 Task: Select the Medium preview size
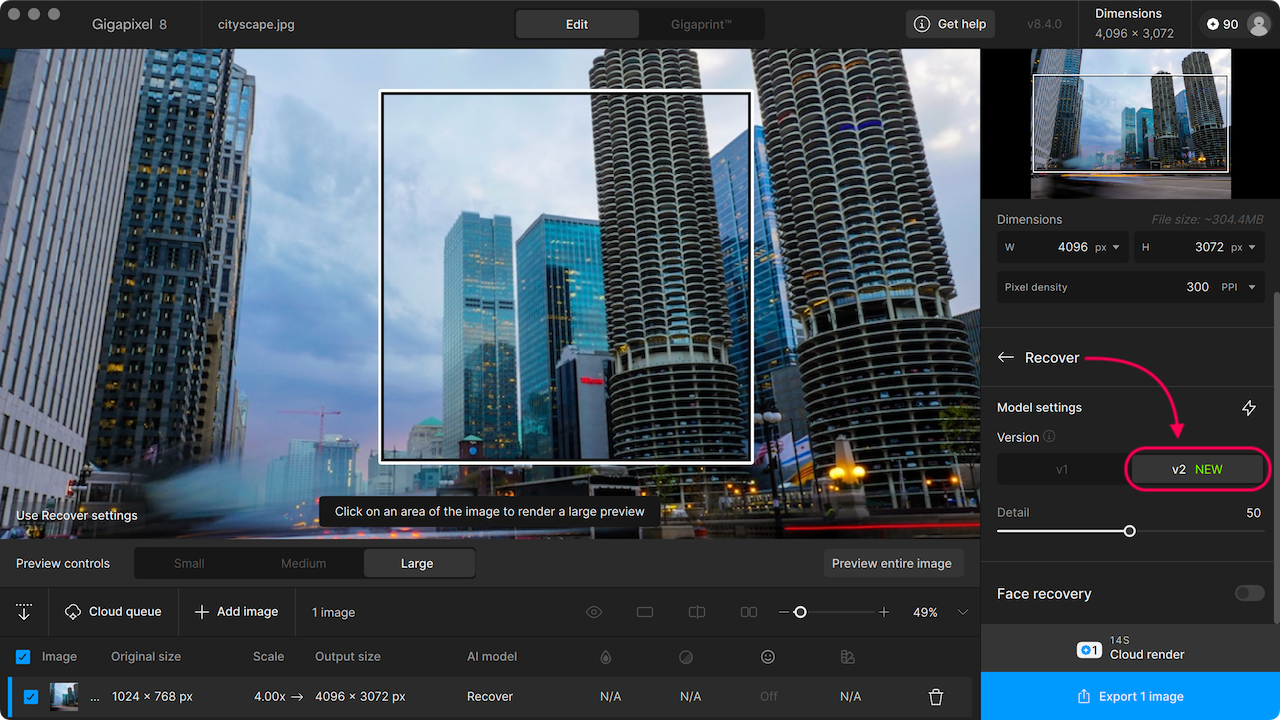pyautogui.click(x=303, y=564)
